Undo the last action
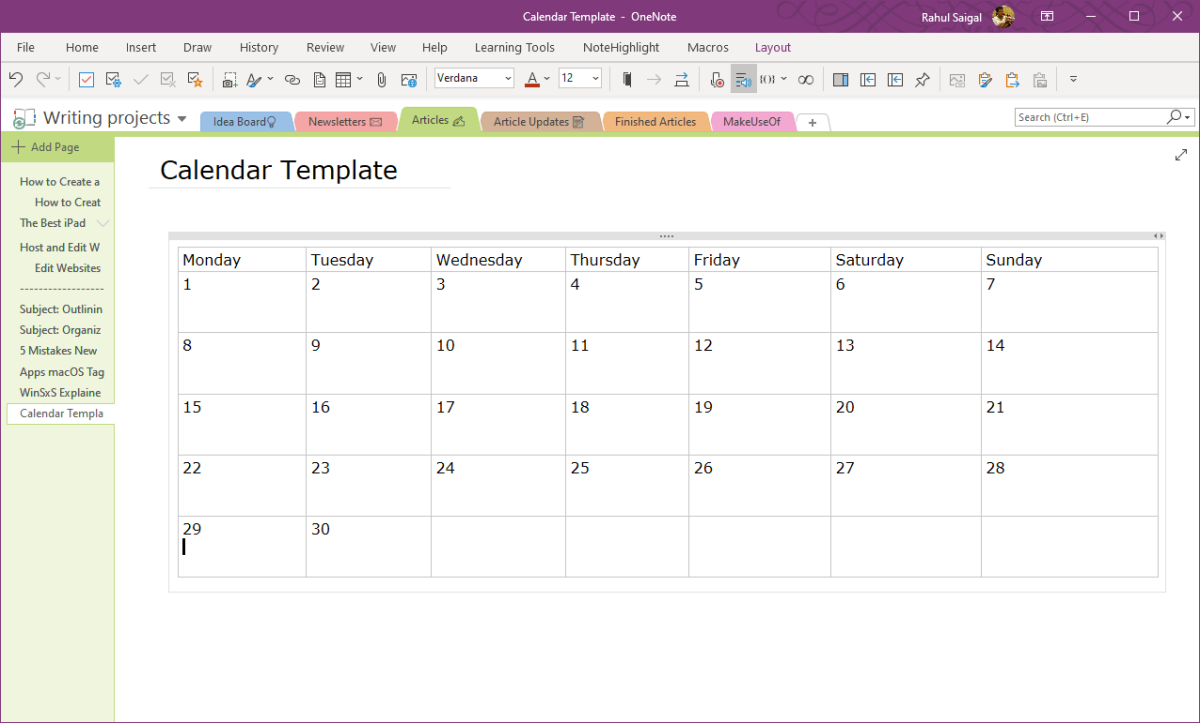 coord(15,79)
